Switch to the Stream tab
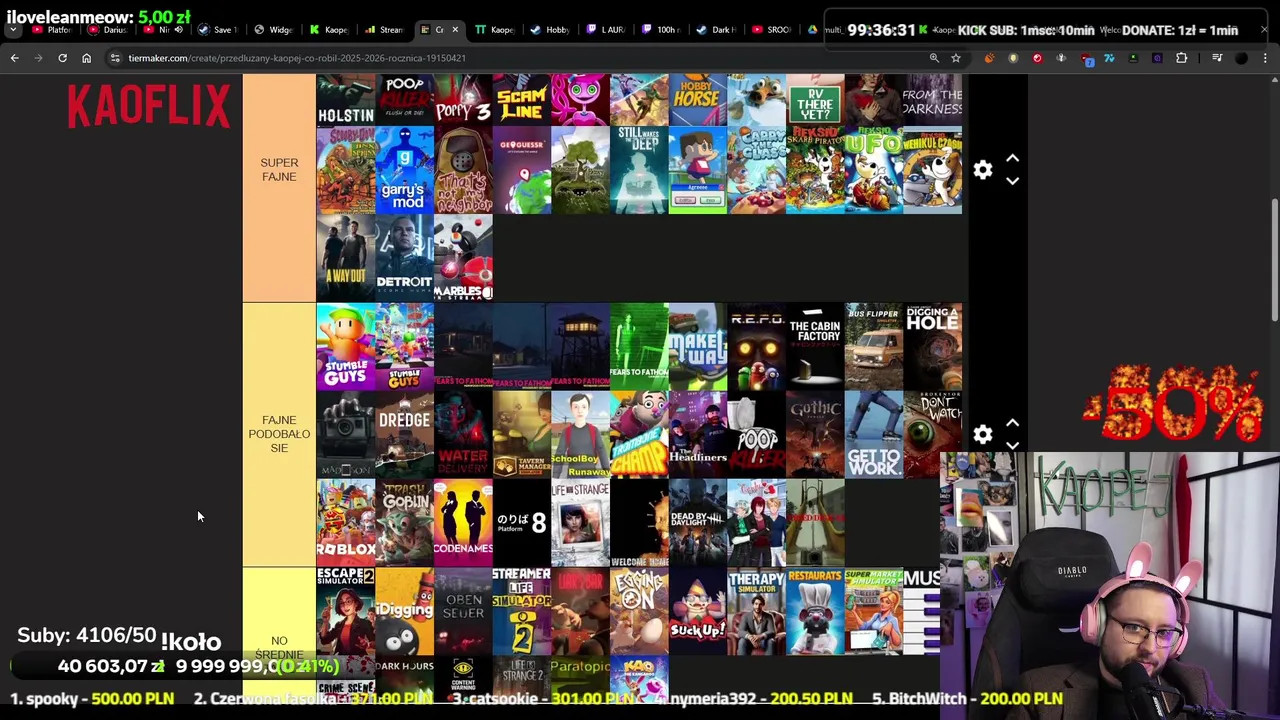Image resolution: width=1280 pixels, height=720 pixels. 384,30
